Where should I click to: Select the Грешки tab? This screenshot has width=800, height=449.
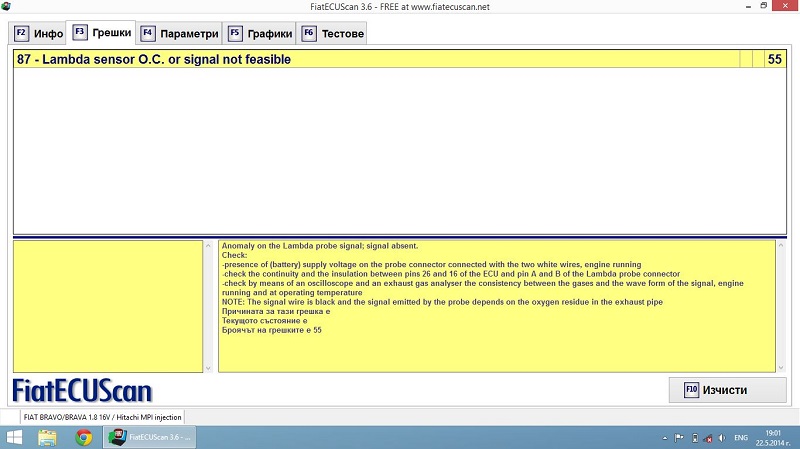[101, 33]
